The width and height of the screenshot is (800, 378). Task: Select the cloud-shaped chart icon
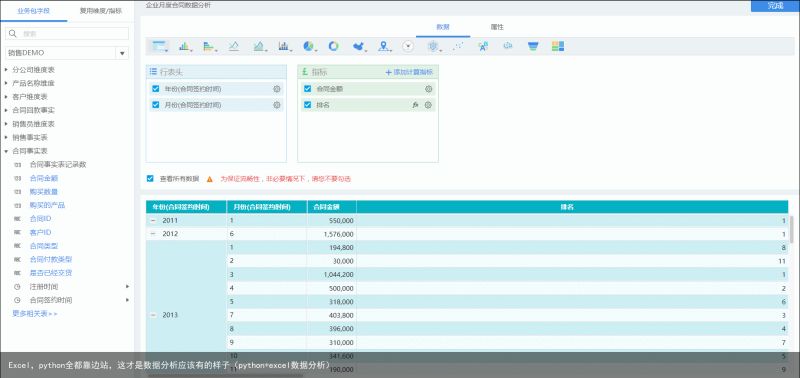coord(508,46)
